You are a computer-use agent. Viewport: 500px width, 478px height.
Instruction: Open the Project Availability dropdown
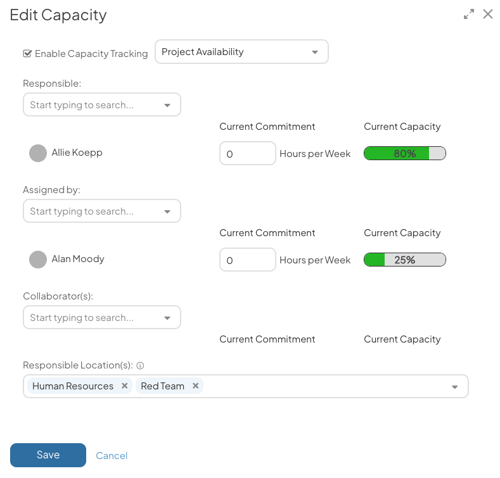(242, 52)
